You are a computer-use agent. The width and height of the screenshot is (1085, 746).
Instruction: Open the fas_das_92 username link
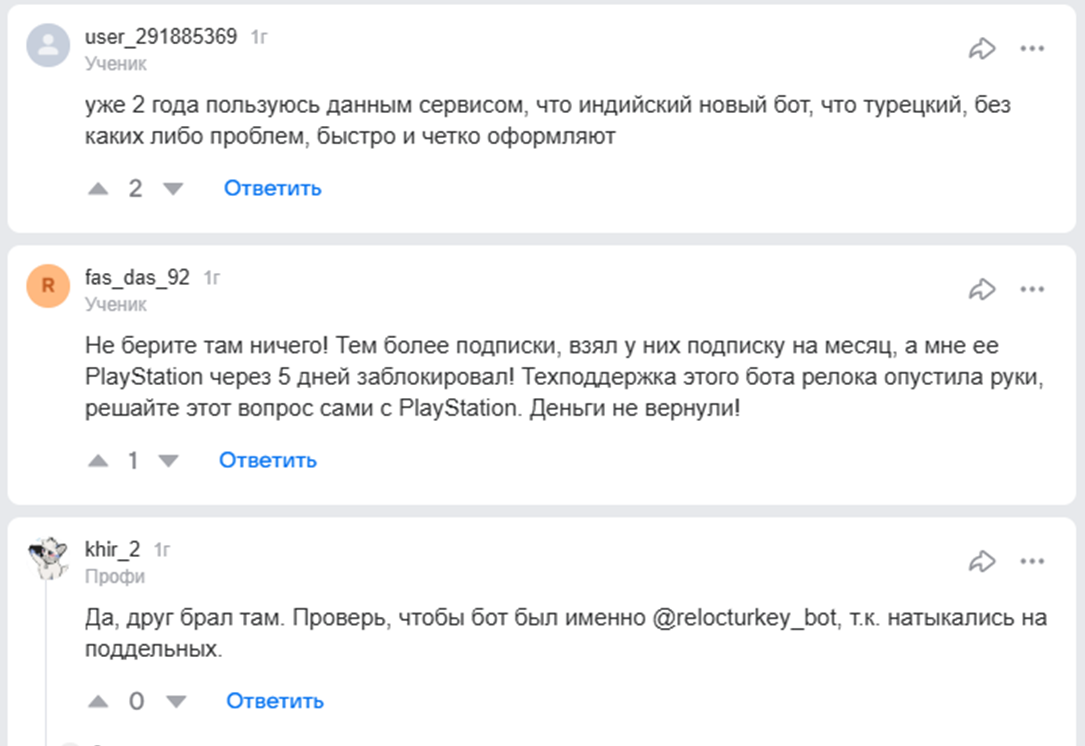(x=137, y=277)
